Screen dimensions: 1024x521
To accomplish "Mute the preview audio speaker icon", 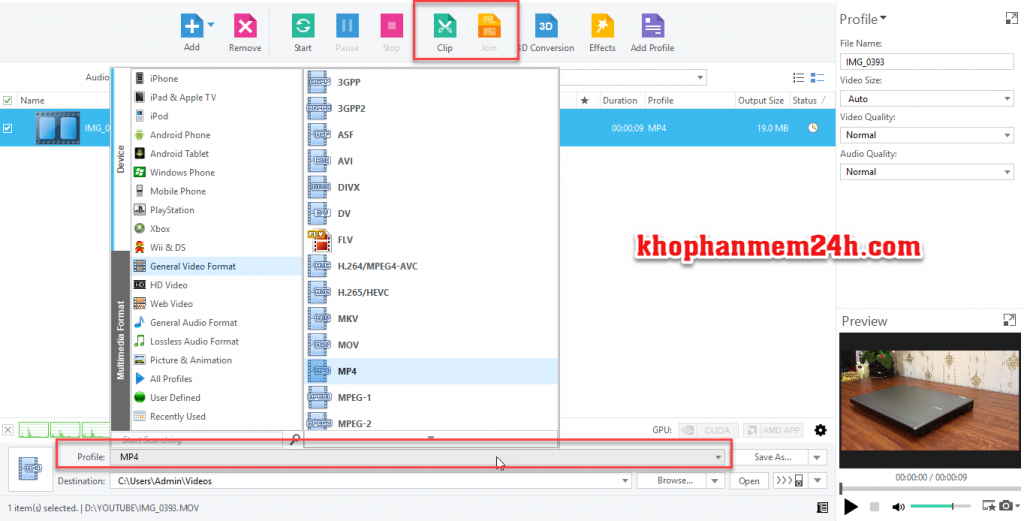I will pyautogui.click(x=898, y=507).
